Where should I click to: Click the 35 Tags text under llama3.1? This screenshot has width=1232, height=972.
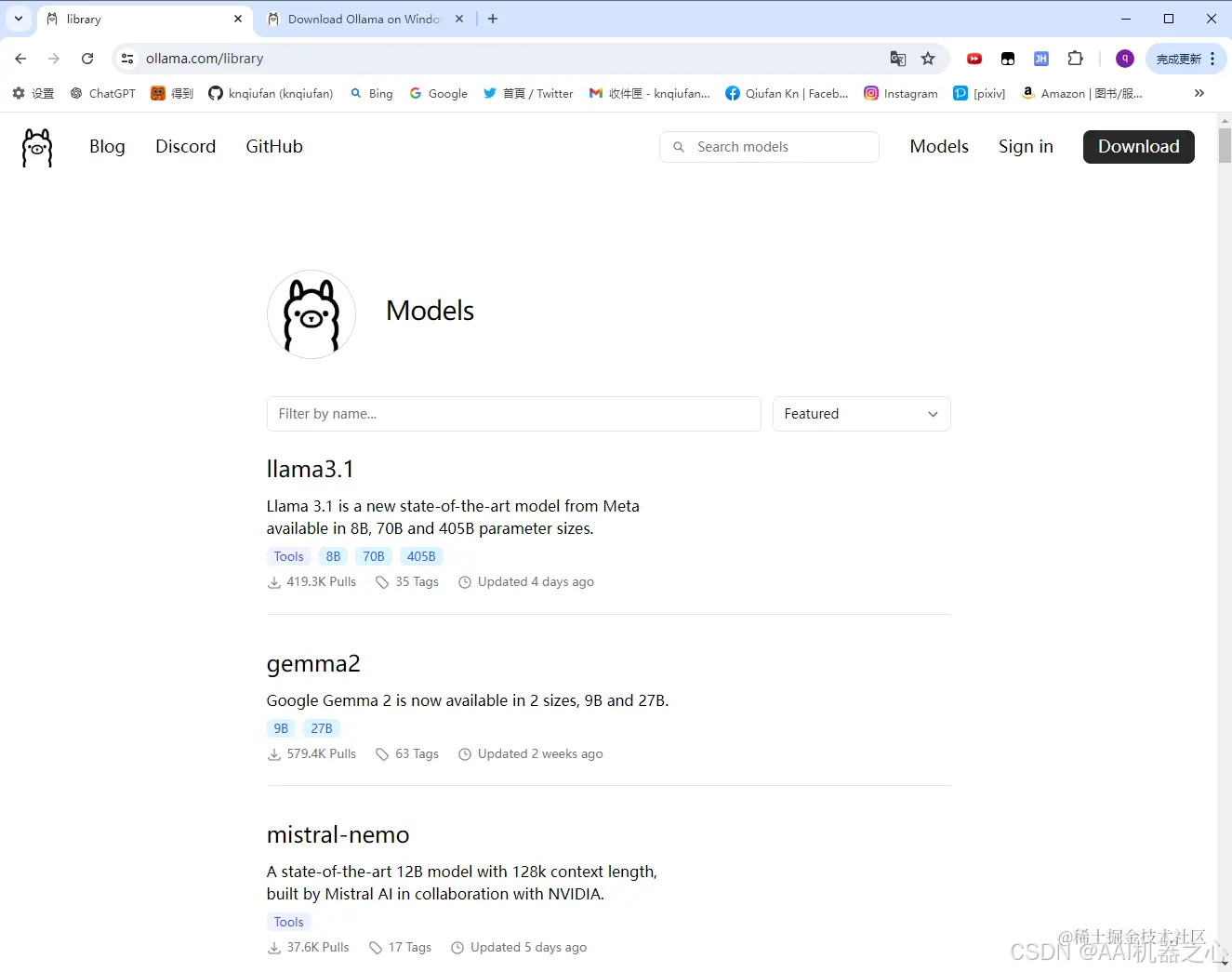(x=417, y=581)
